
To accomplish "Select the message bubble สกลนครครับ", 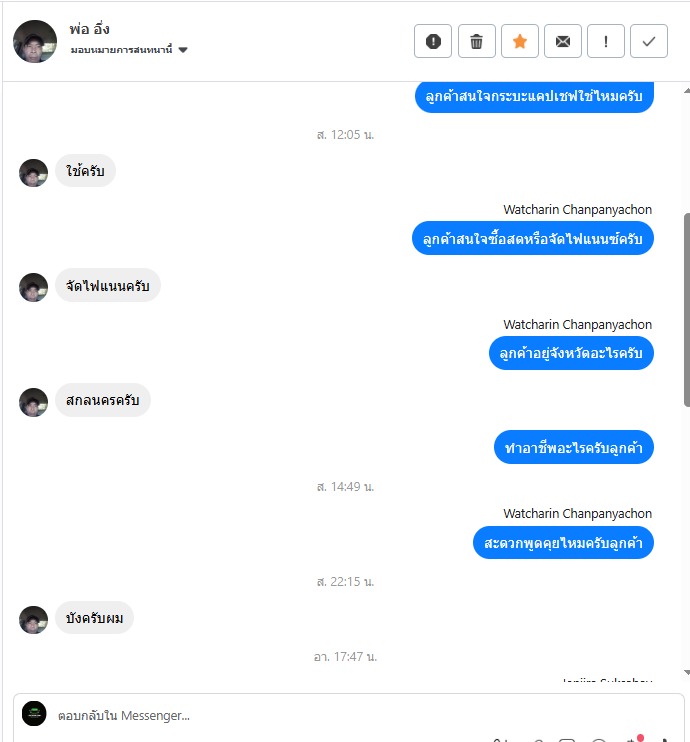I will (x=103, y=400).
